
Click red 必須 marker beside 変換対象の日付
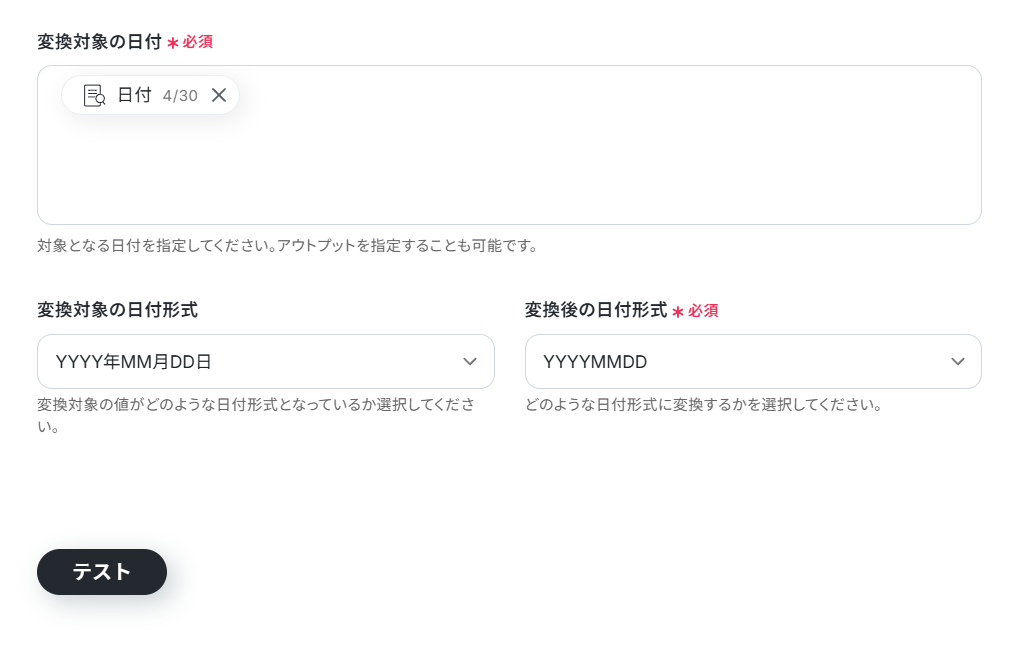tap(197, 42)
